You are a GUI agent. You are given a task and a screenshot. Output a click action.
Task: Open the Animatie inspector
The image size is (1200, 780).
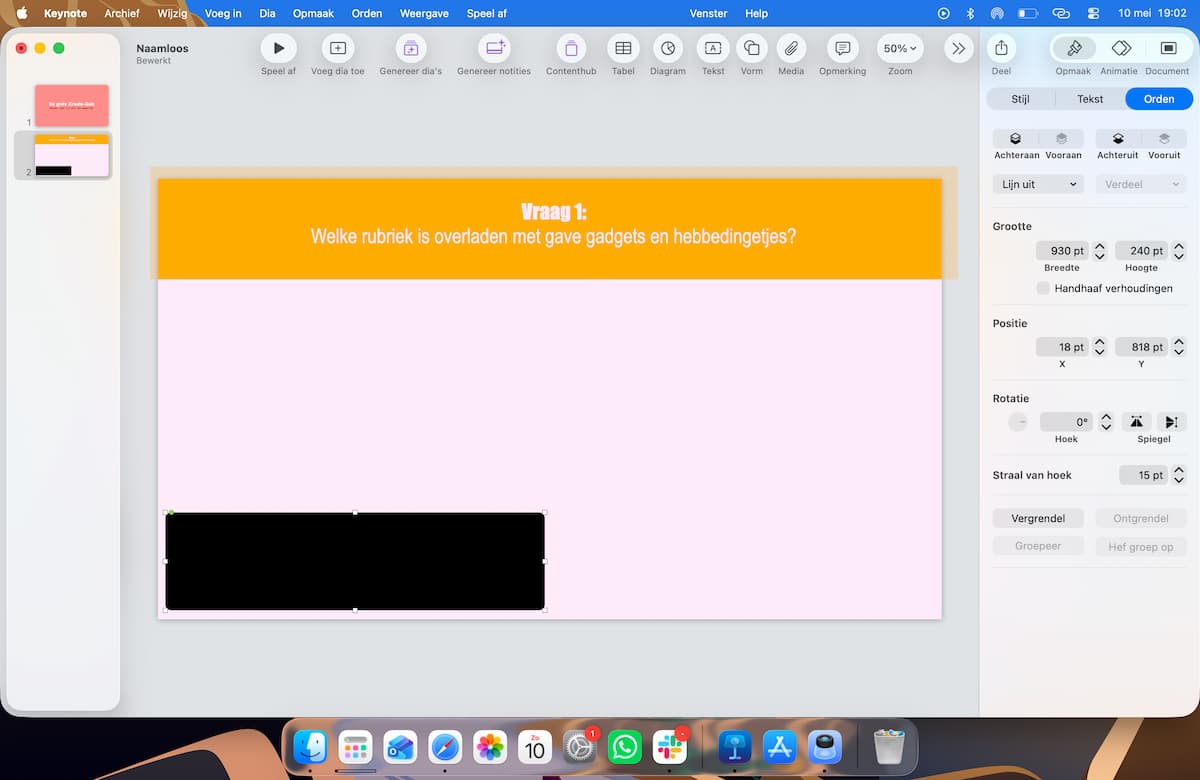pyautogui.click(x=1120, y=48)
